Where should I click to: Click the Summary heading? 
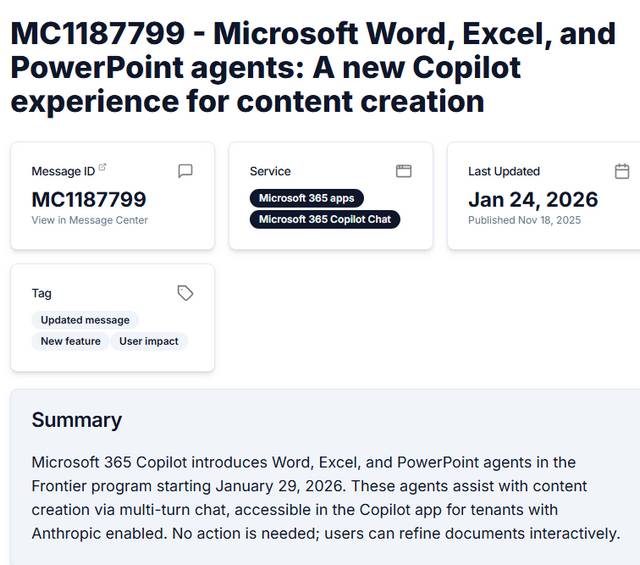tap(77, 420)
